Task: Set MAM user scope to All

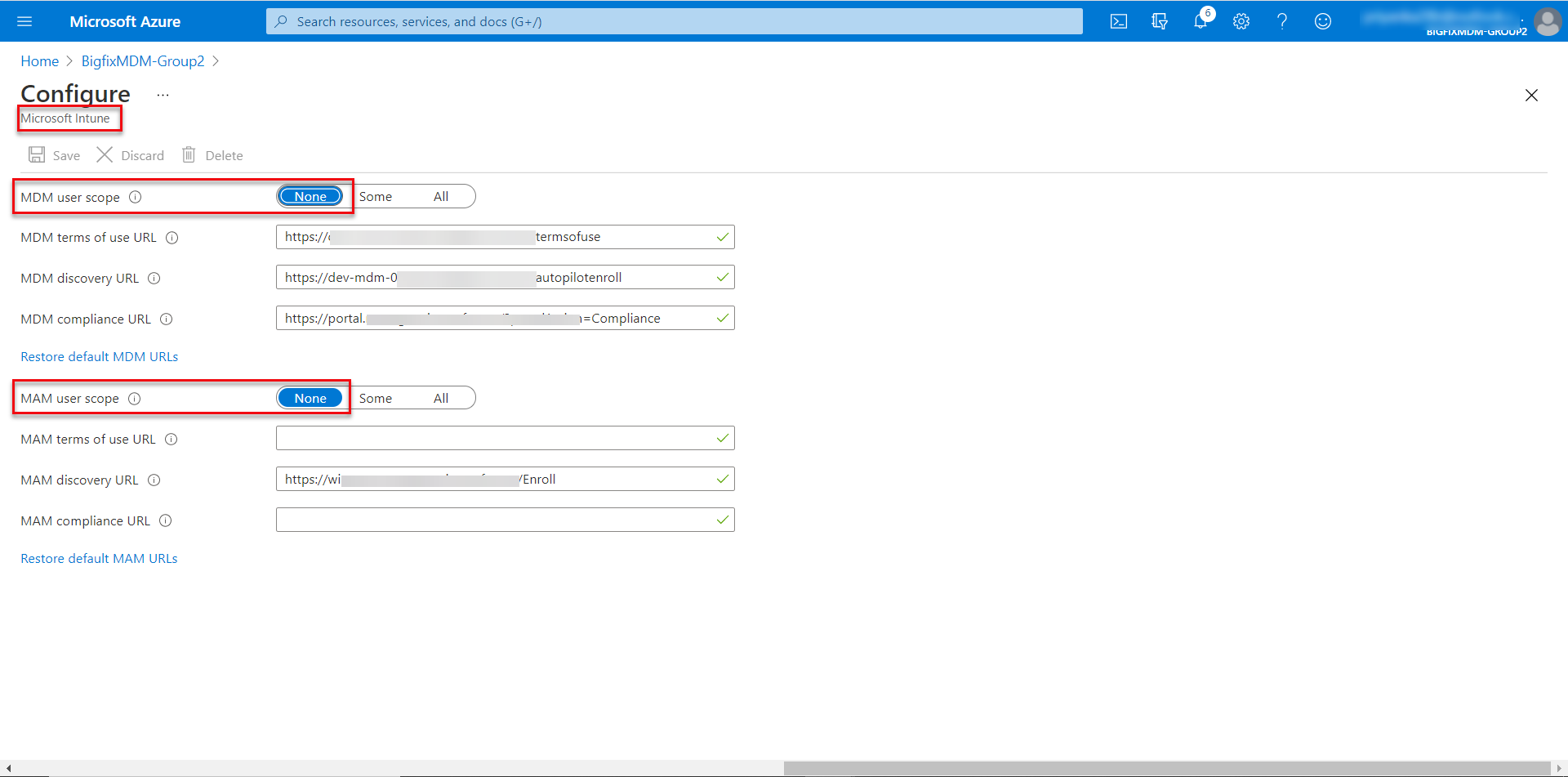Action: (x=441, y=398)
